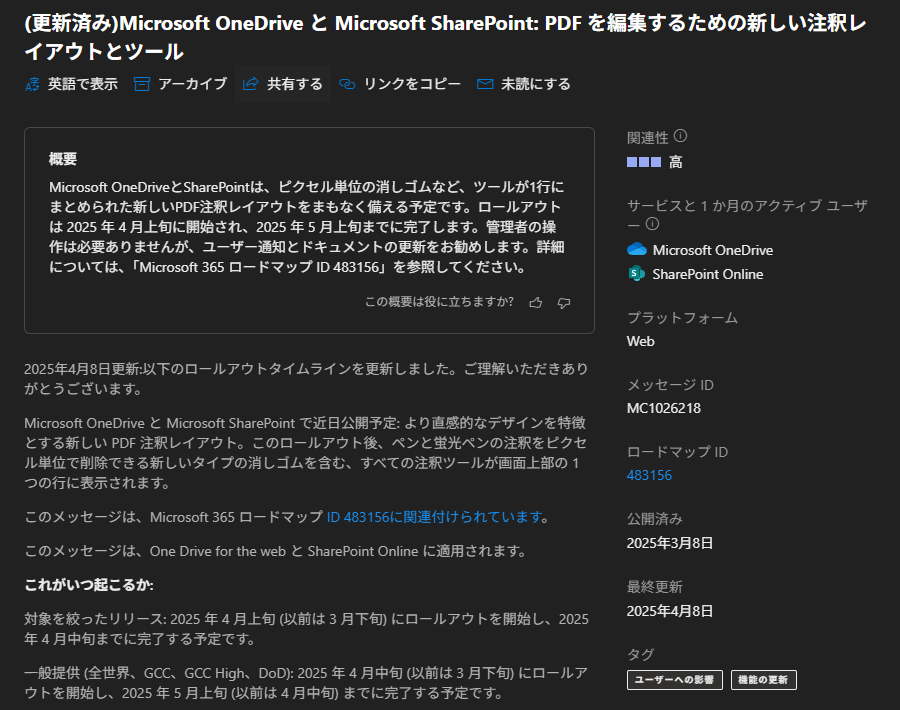Click the message title starting (更新済み)Microsoft OneDrive
Viewport: 900px width, 710px height.
445,37
